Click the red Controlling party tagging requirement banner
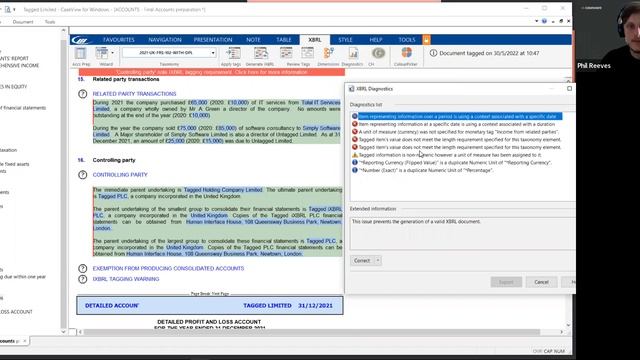The image size is (640, 360). tap(212, 72)
